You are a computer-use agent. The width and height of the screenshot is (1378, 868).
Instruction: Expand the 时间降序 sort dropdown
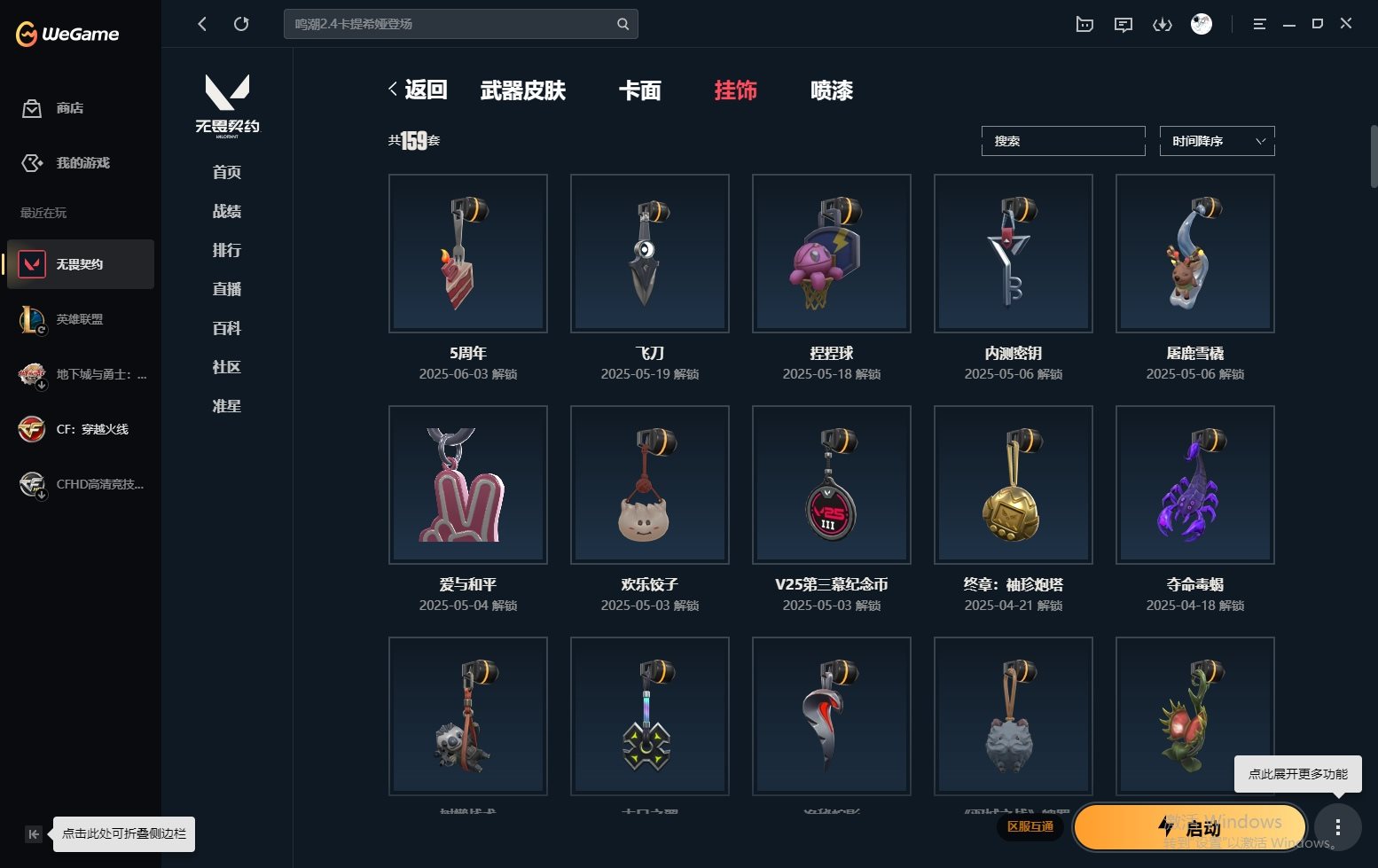pos(1217,141)
